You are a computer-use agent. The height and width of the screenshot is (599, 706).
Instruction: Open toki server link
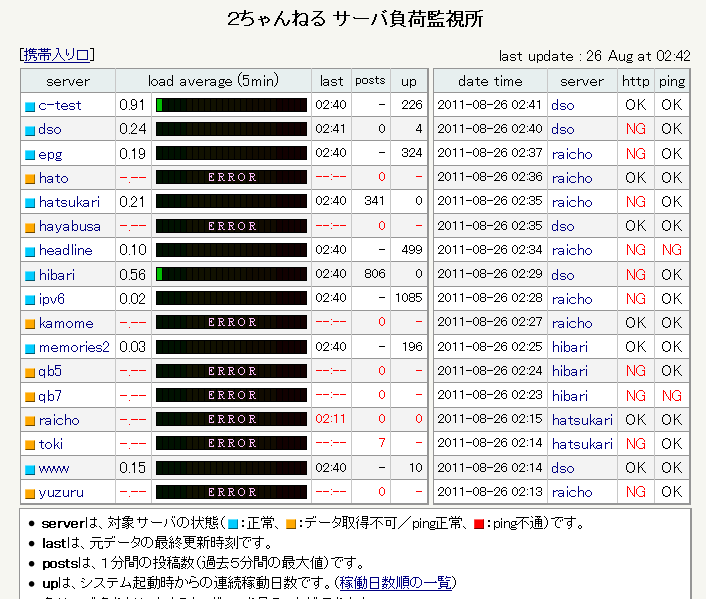click(x=51, y=444)
